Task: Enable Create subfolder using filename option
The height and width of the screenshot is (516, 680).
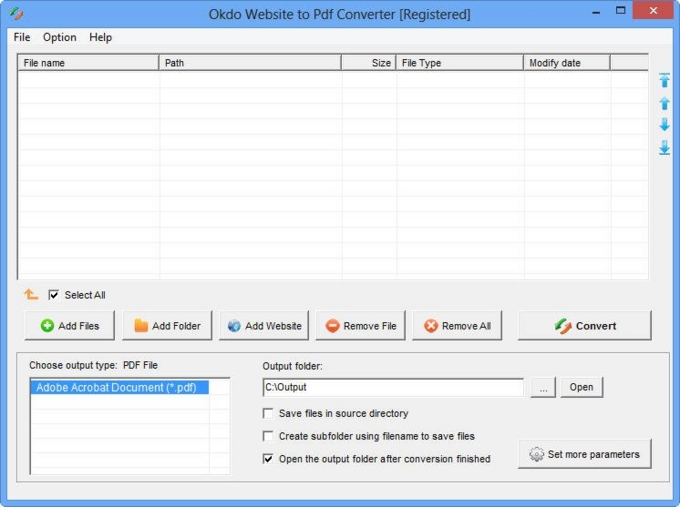Action: click(268, 436)
